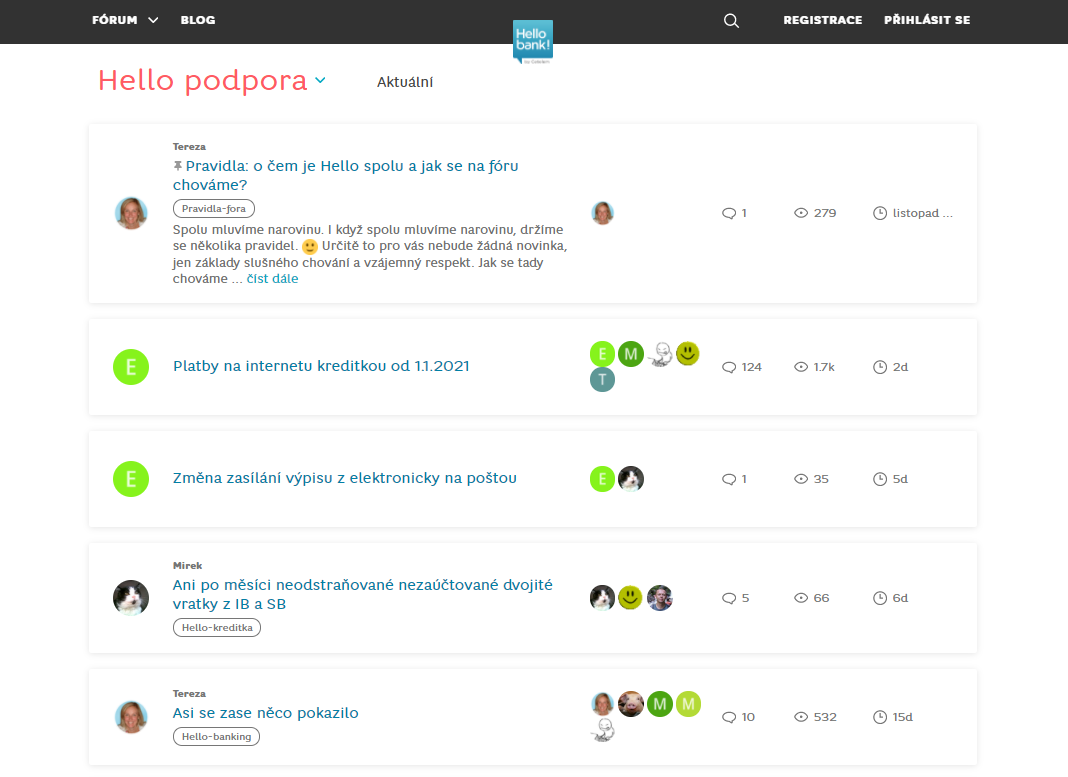Click the replies bubble icon showing 124
Image resolution: width=1068 pixels, height=777 pixels.
tap(729, 367)
